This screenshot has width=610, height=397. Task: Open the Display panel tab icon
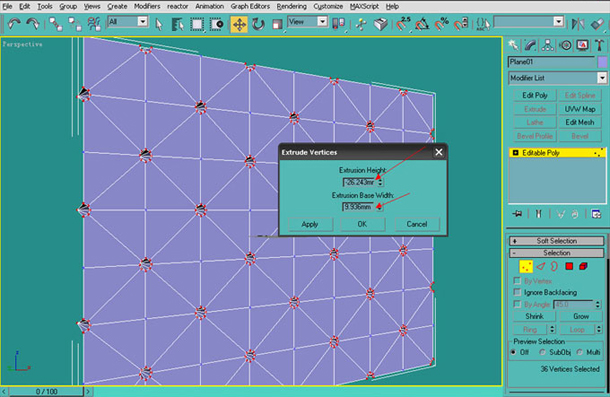[x=582, y=46]
